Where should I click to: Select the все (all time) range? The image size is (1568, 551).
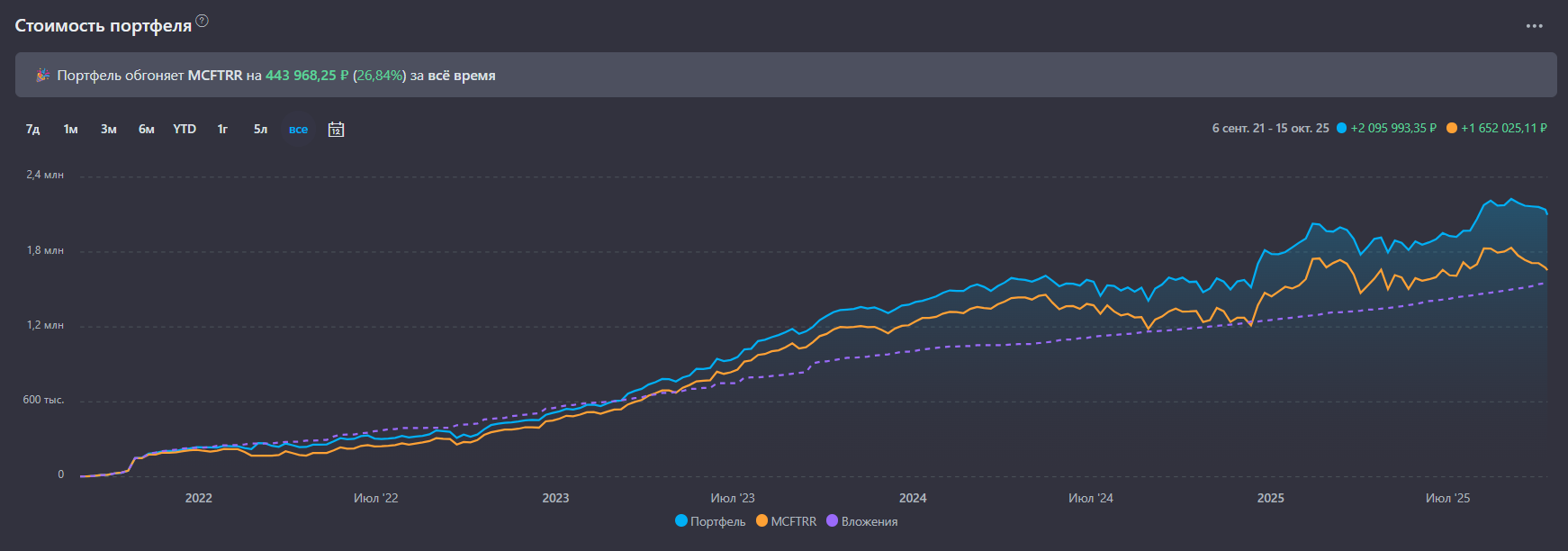pyautogui.click(x=298, y=130)
